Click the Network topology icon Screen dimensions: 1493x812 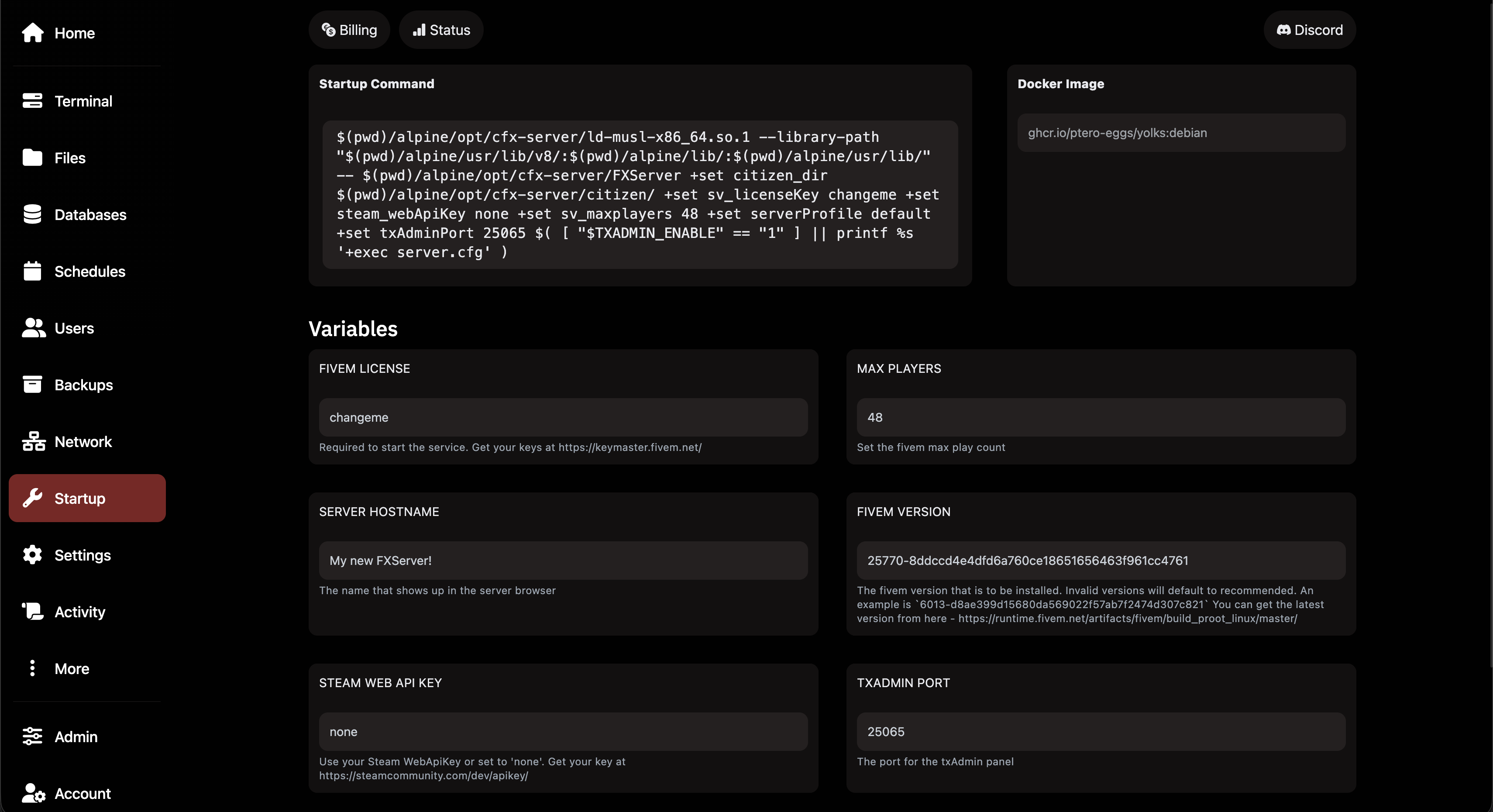point(34,442)
